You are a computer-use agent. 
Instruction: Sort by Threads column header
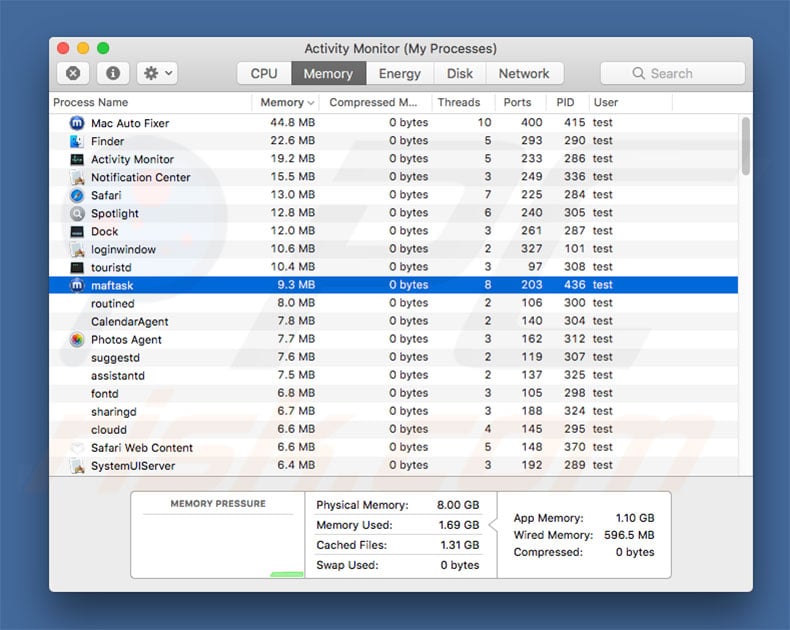(464, 102)
